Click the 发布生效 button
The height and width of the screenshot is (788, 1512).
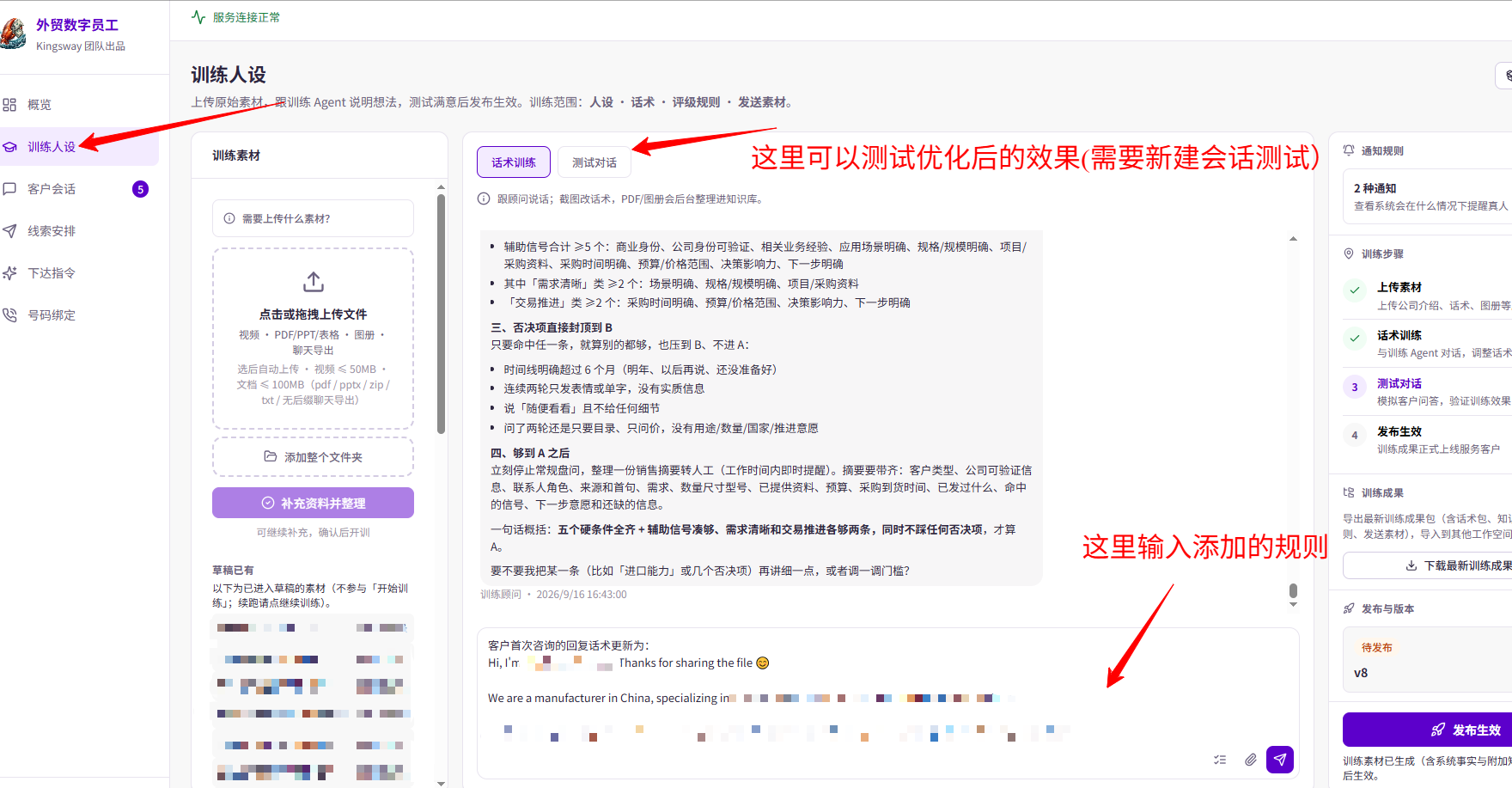pos(1427,730)
